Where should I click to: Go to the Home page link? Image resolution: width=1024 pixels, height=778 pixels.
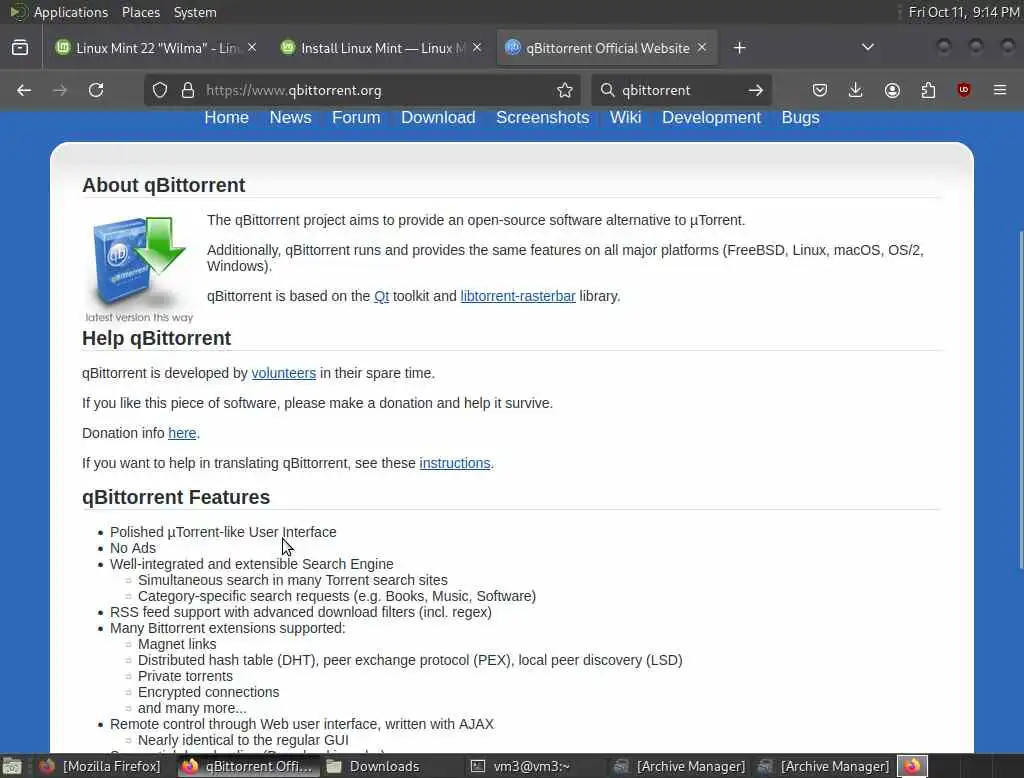[x=227, y=118]
